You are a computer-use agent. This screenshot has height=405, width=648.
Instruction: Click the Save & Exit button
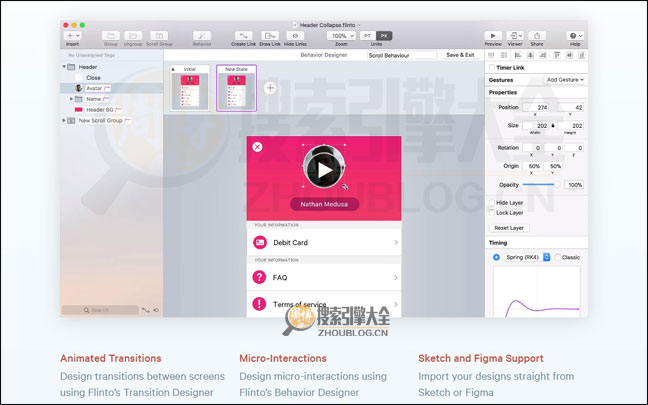tap(460, 55)
